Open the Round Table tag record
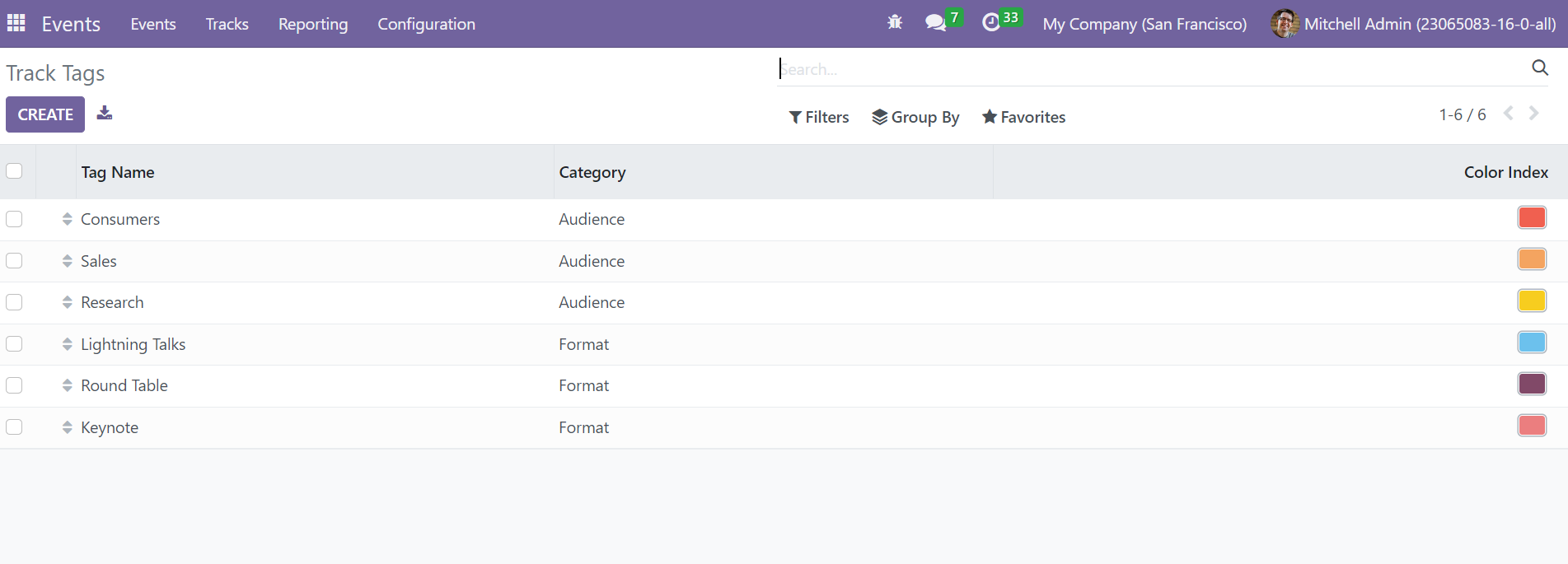Viewport: 1568px width, 564px height. (x=124, y=385)
